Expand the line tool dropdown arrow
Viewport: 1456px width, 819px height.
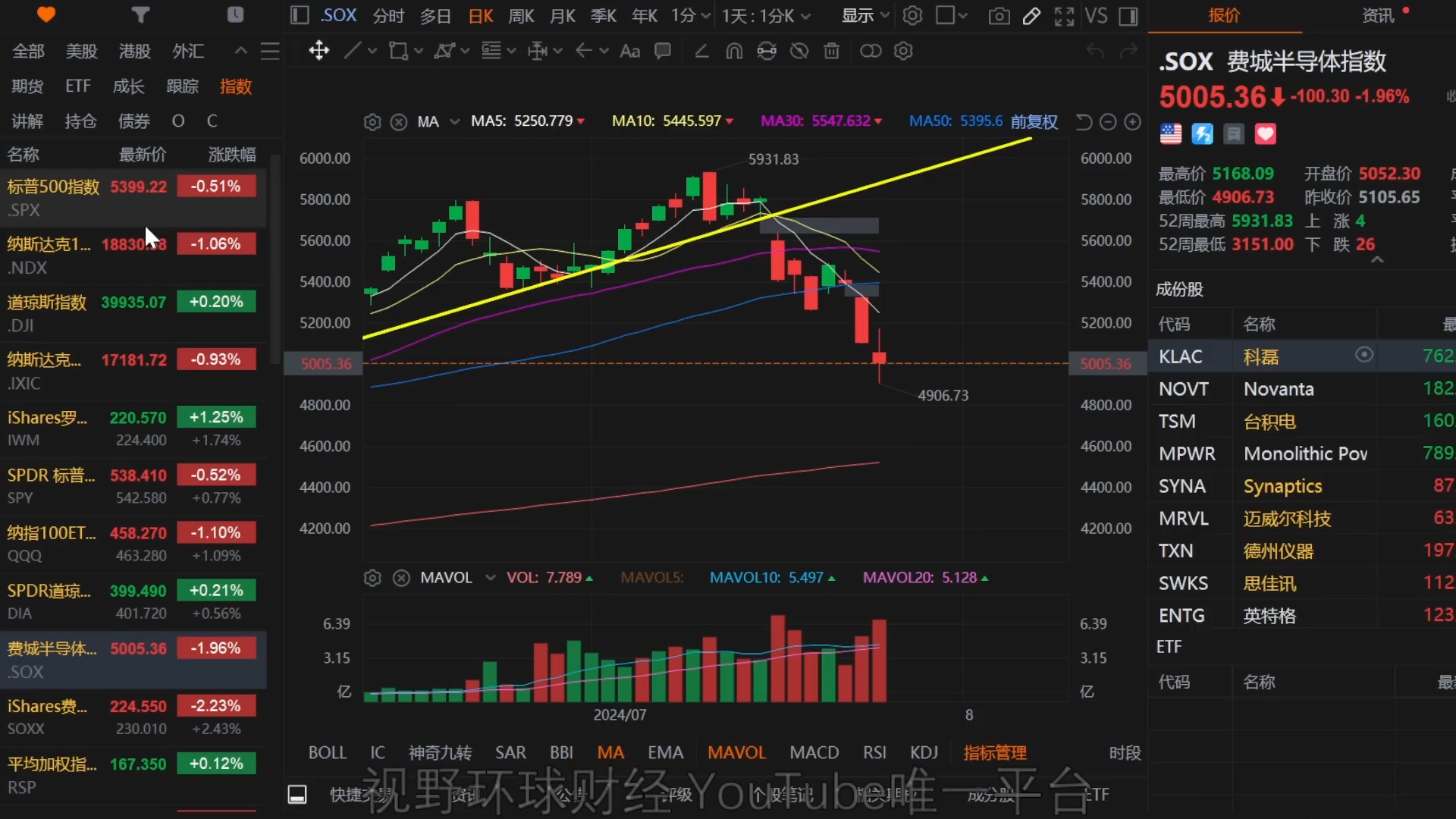(x=372, y=51)
